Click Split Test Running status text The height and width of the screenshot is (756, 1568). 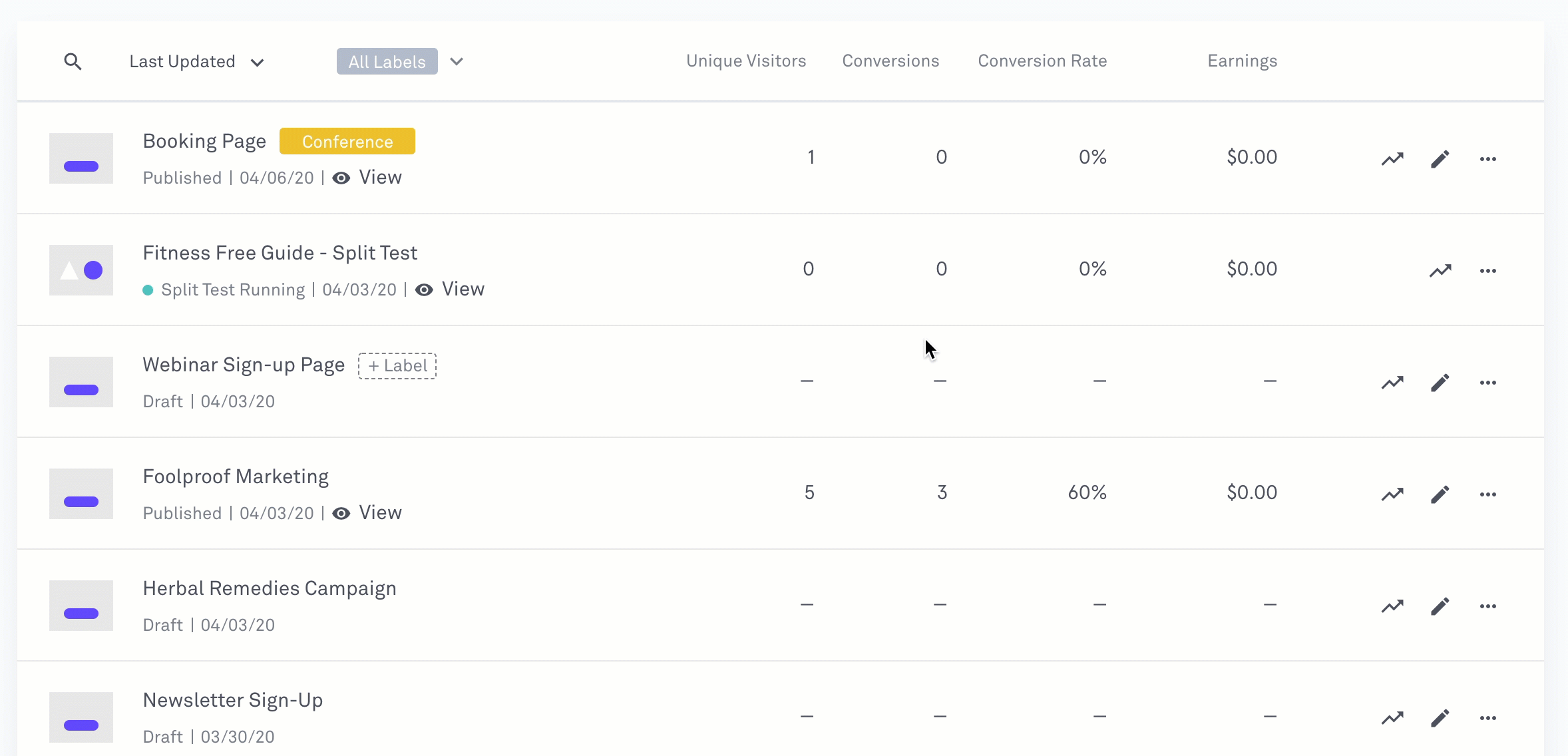point(233,290)
